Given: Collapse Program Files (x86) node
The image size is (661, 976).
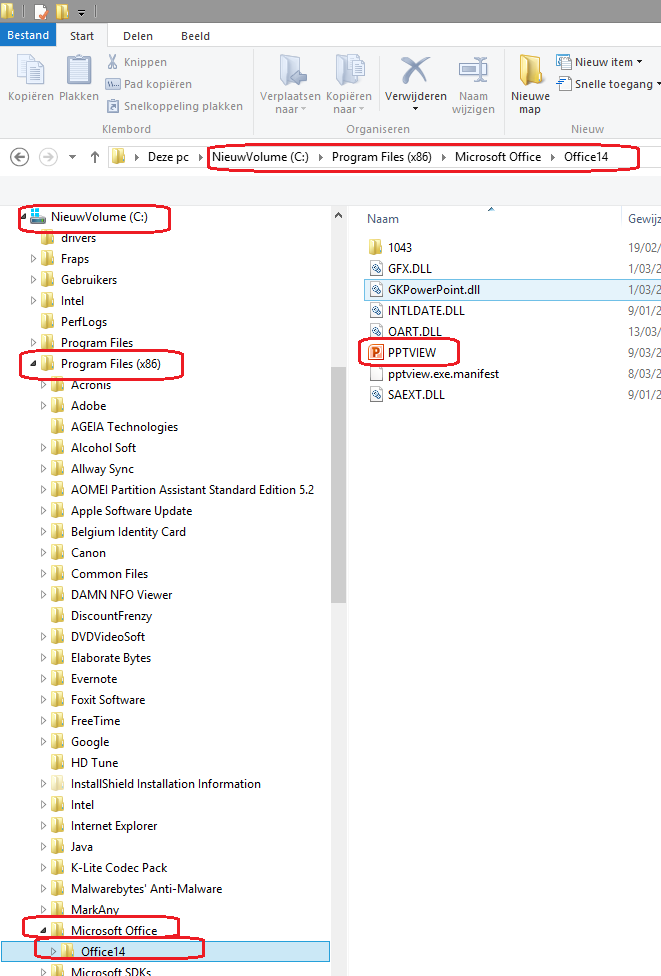Looking at the screenshot, I should [x=33, y=364].
